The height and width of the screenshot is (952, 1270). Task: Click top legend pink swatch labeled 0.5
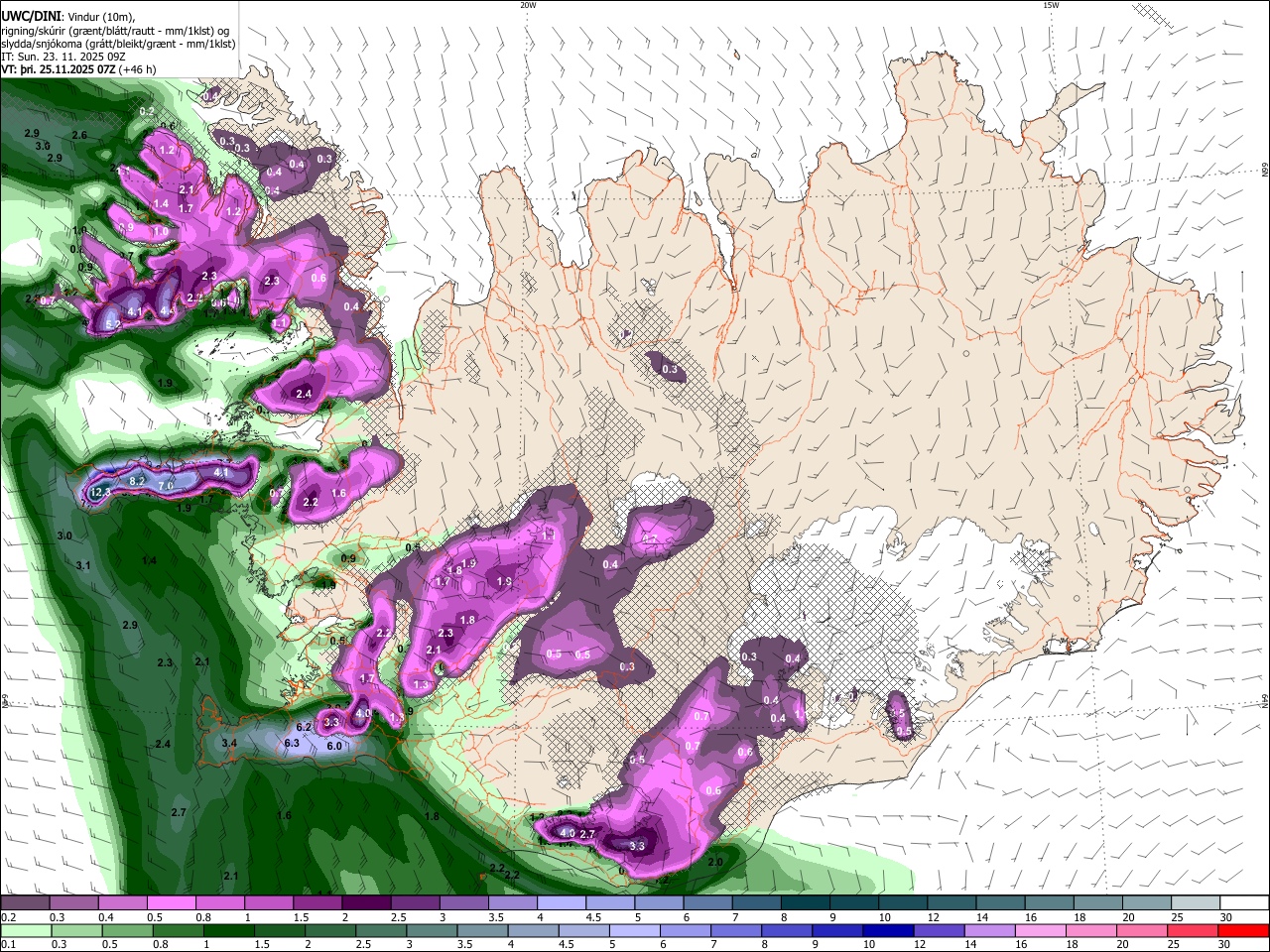click(171, 902)
